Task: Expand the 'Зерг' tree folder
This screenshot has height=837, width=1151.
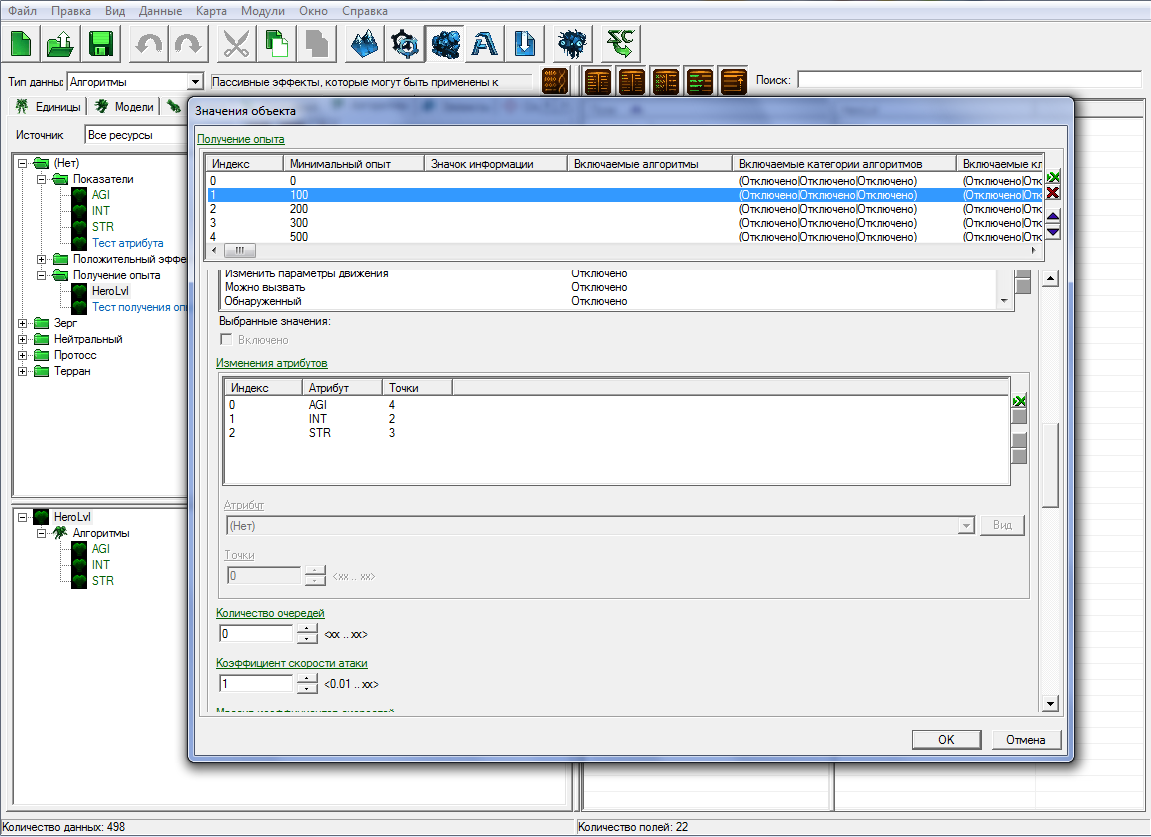Action: pyautogui.click(x=23, y=323)
